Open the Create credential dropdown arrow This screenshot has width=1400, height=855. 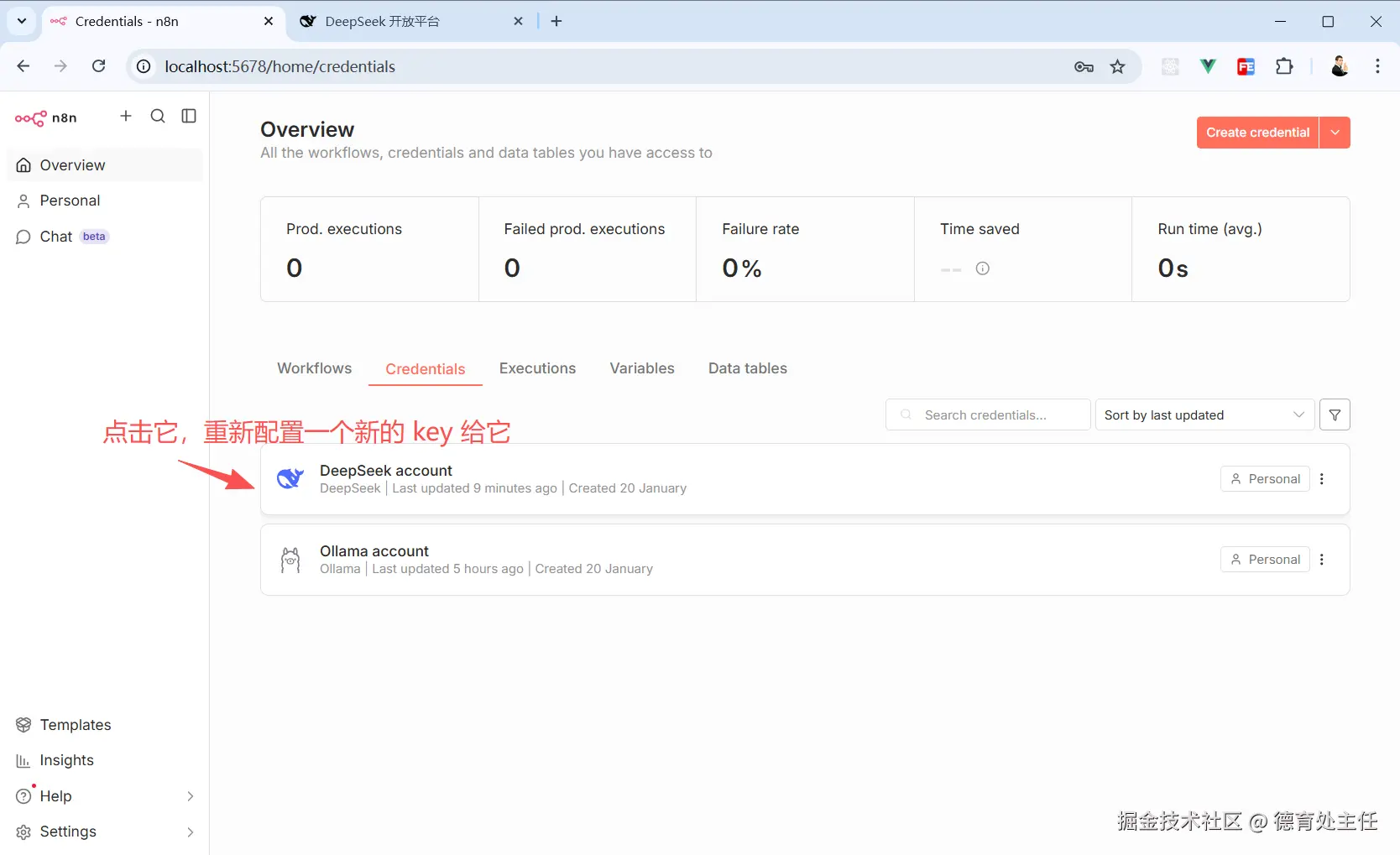click(x=1335, y=133)
